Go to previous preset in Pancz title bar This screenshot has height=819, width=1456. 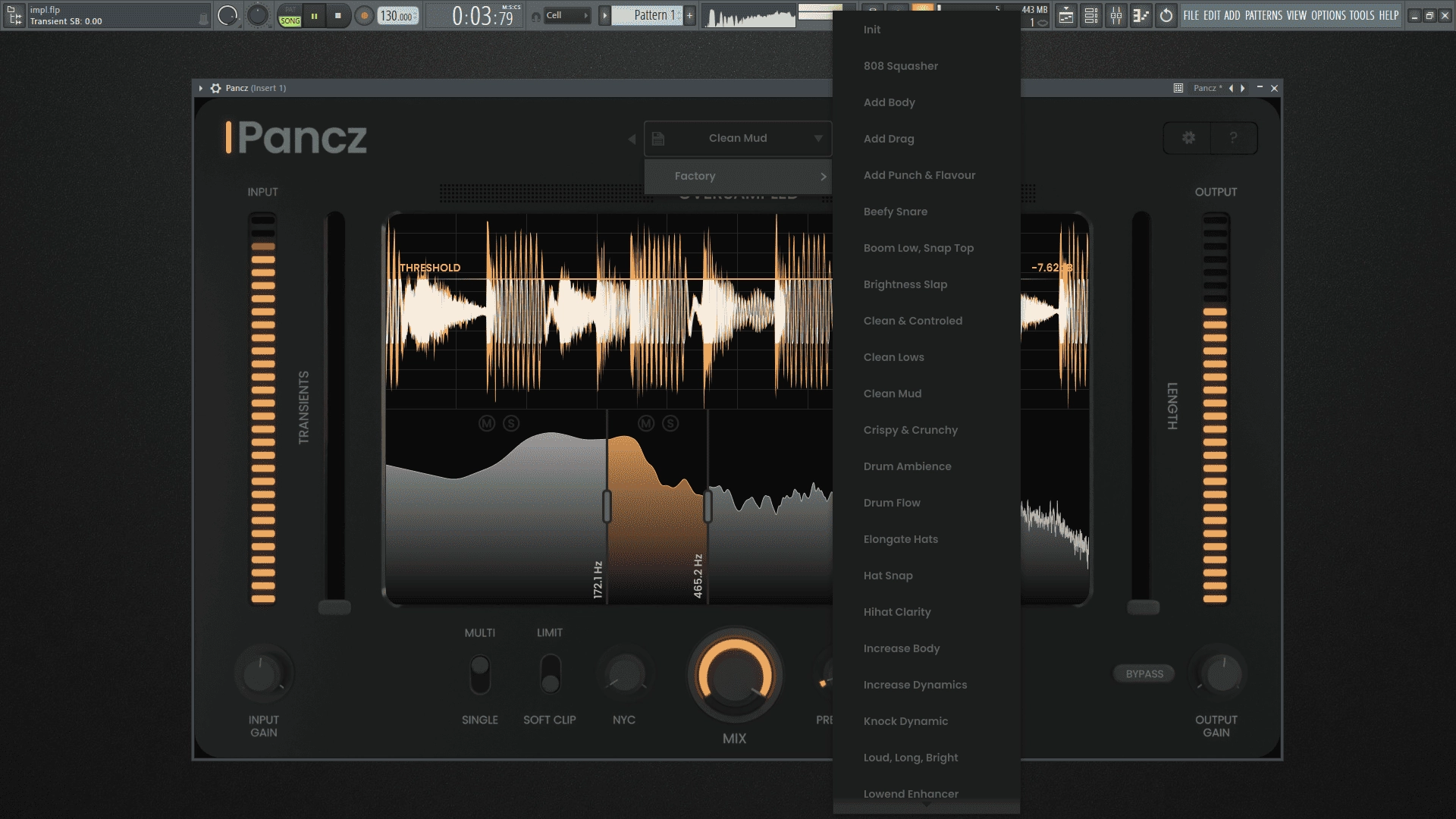(1231, 88)
